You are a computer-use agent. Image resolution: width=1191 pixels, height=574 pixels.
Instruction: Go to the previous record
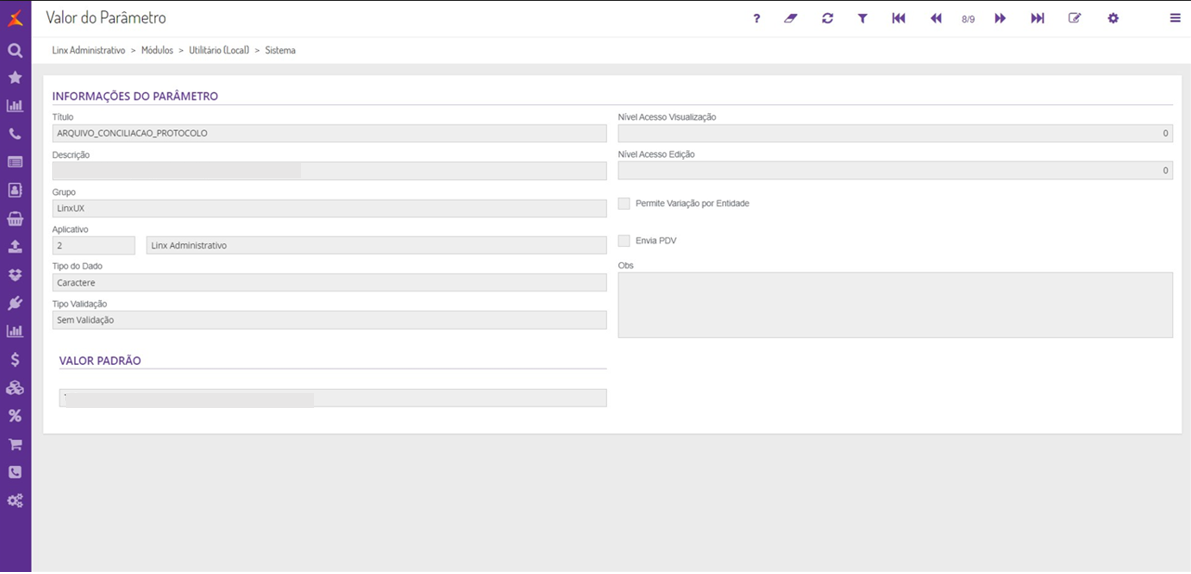coord(936,19)
